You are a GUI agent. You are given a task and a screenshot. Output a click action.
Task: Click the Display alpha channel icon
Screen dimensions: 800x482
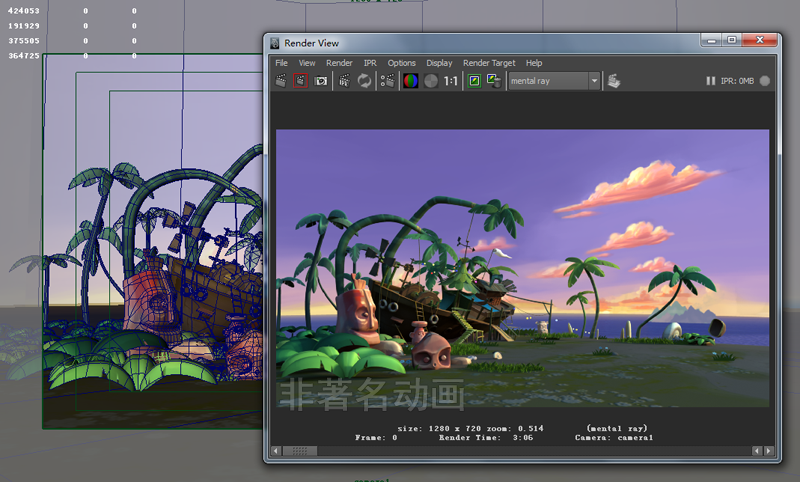[431, 81]
